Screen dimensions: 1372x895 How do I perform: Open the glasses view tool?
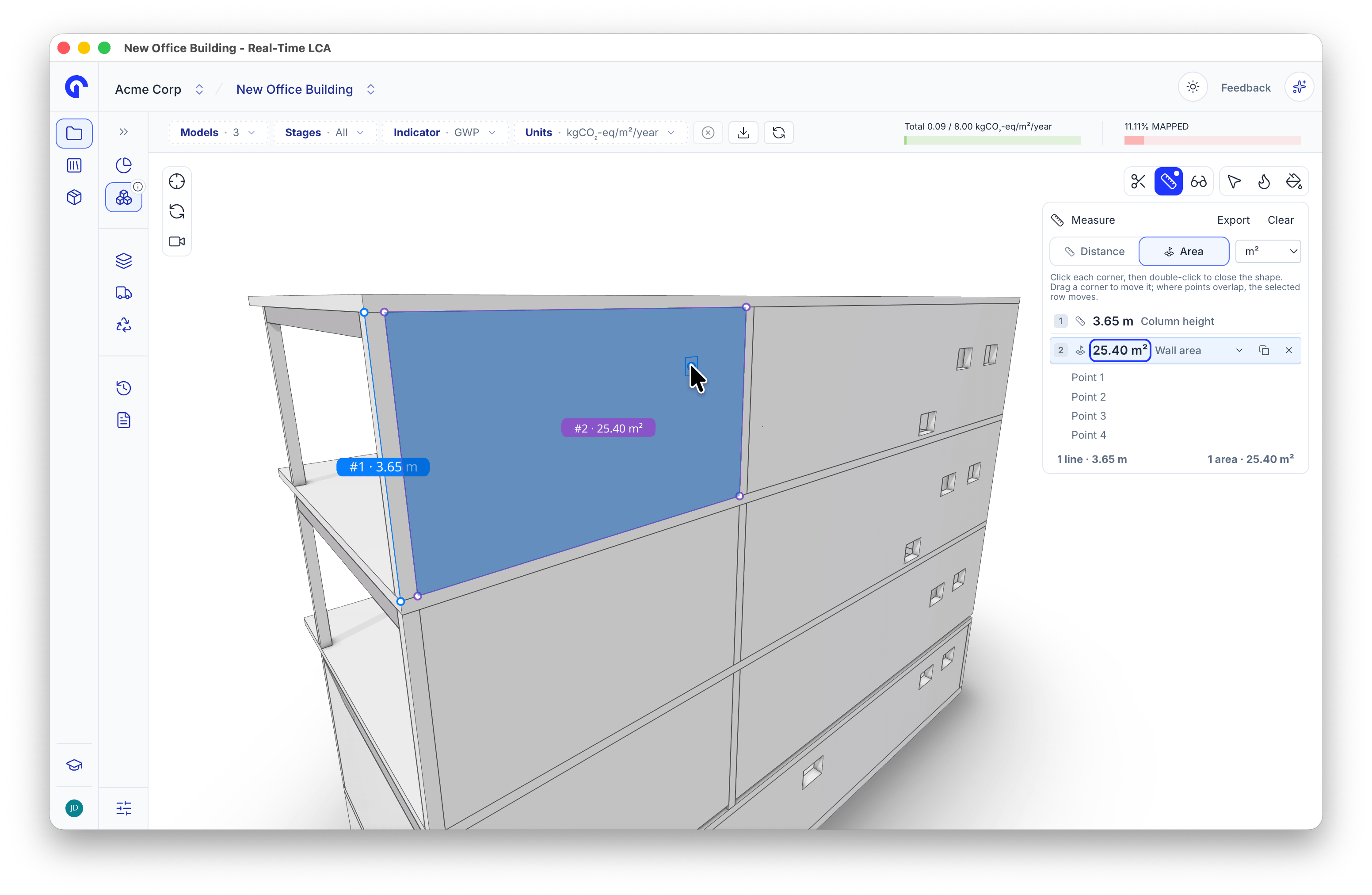tap(1198, 182)
